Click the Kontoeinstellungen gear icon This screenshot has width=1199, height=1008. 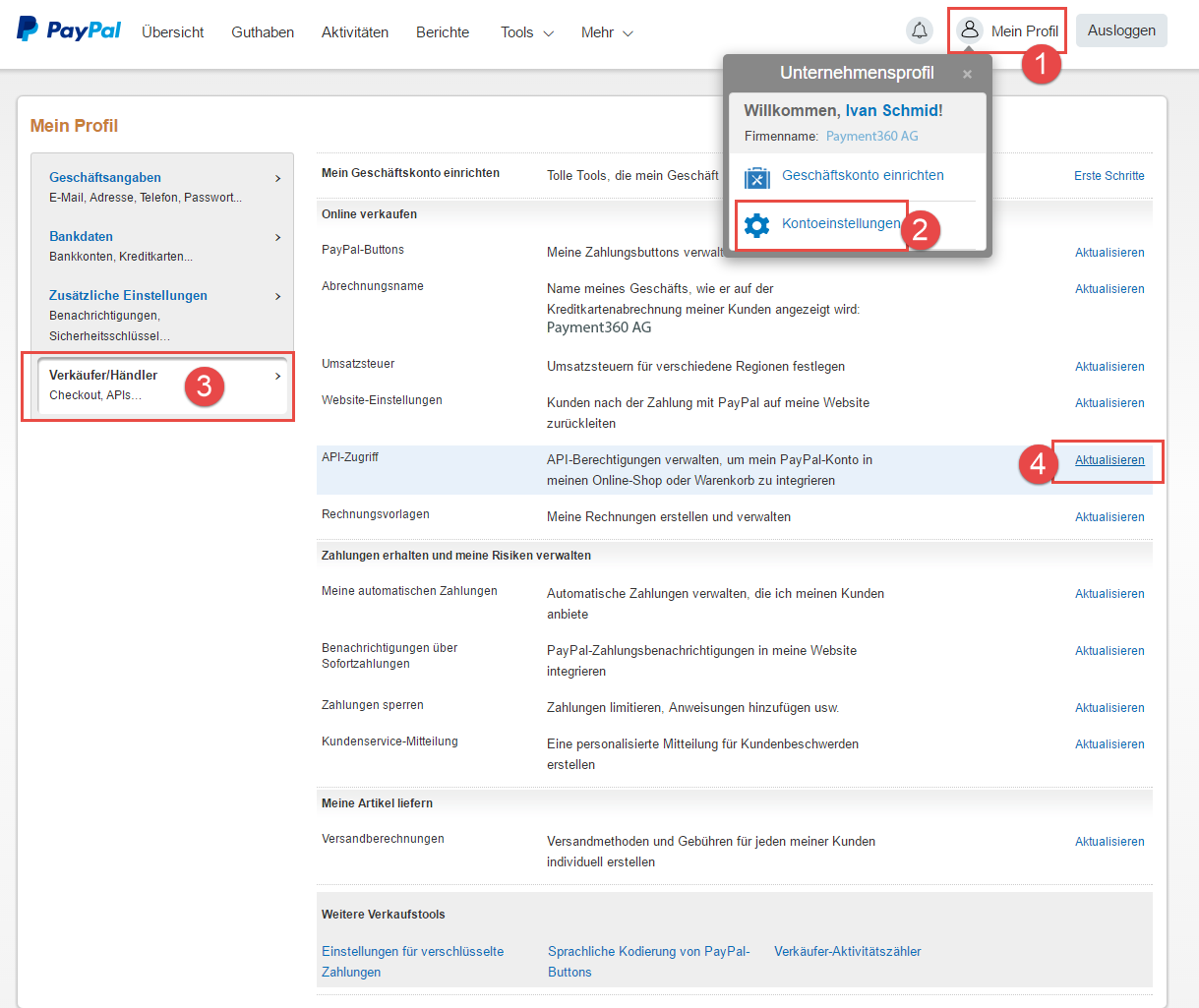point(756,225)
